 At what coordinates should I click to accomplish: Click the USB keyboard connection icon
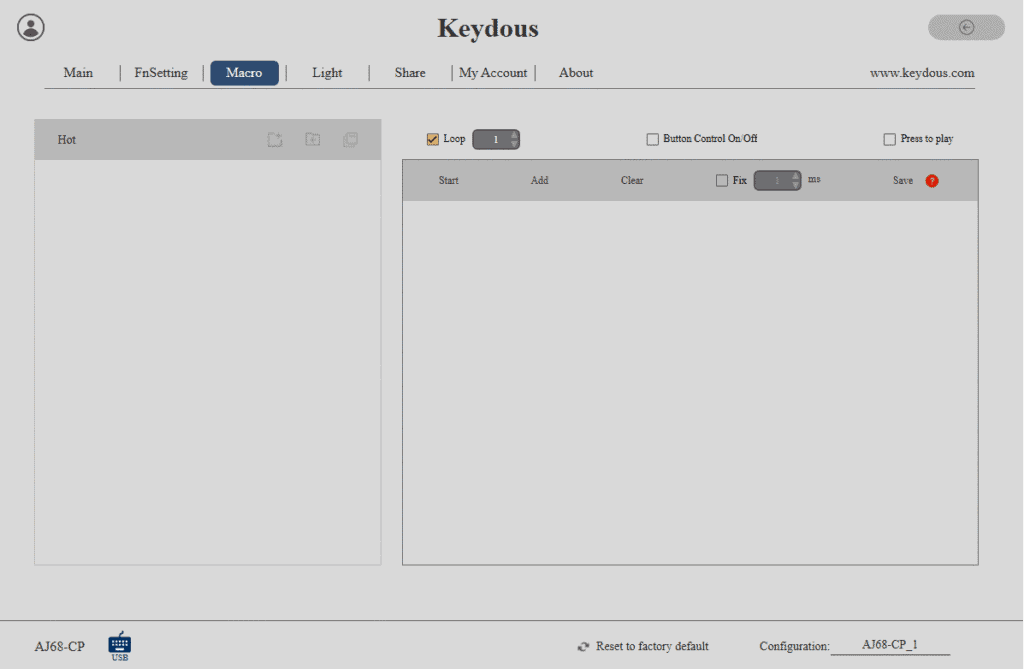pos(120,645)
